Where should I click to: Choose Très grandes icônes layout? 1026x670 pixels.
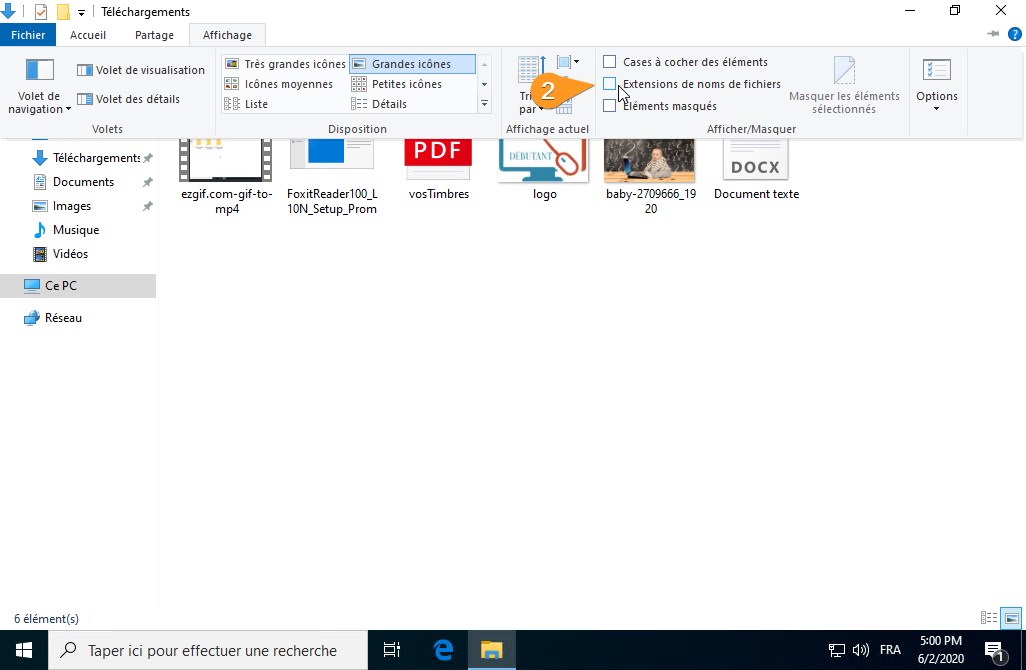[285, 63]
